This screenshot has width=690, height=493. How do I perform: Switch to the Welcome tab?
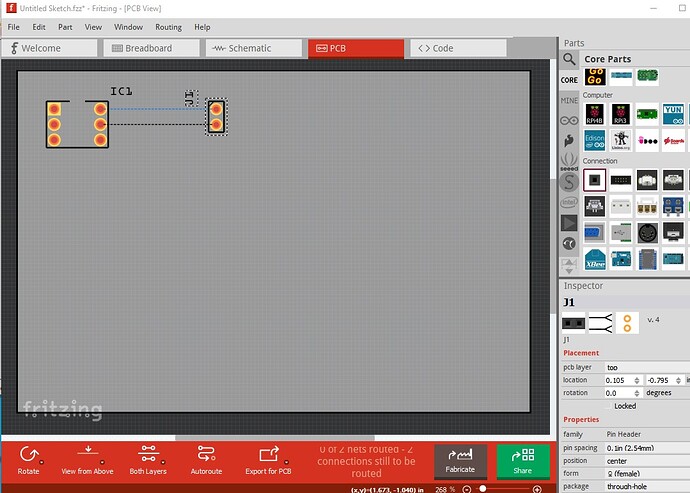tap(49, 48)
